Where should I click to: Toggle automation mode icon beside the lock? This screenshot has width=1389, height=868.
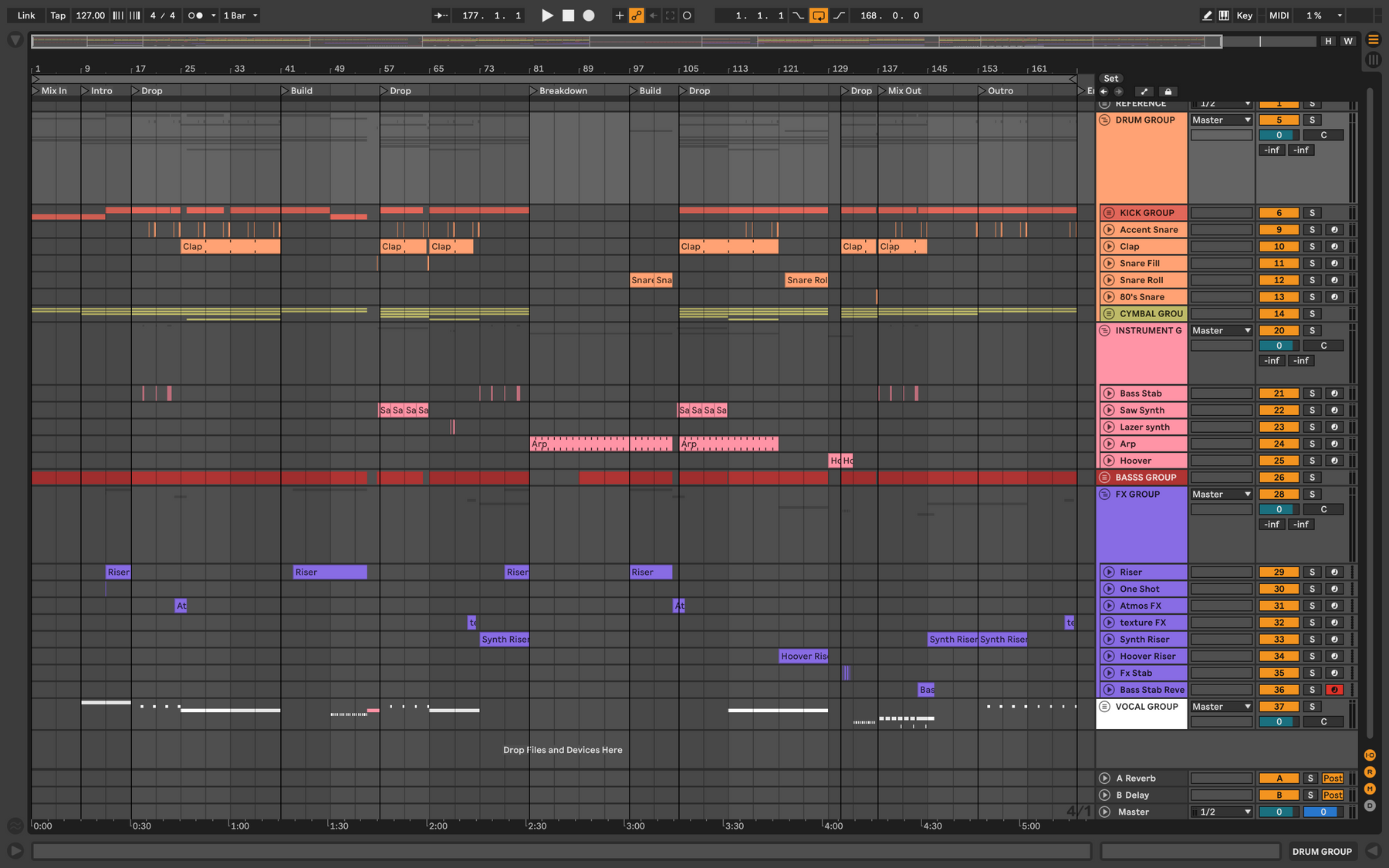pyautogui.click(x=1144, y=91)
